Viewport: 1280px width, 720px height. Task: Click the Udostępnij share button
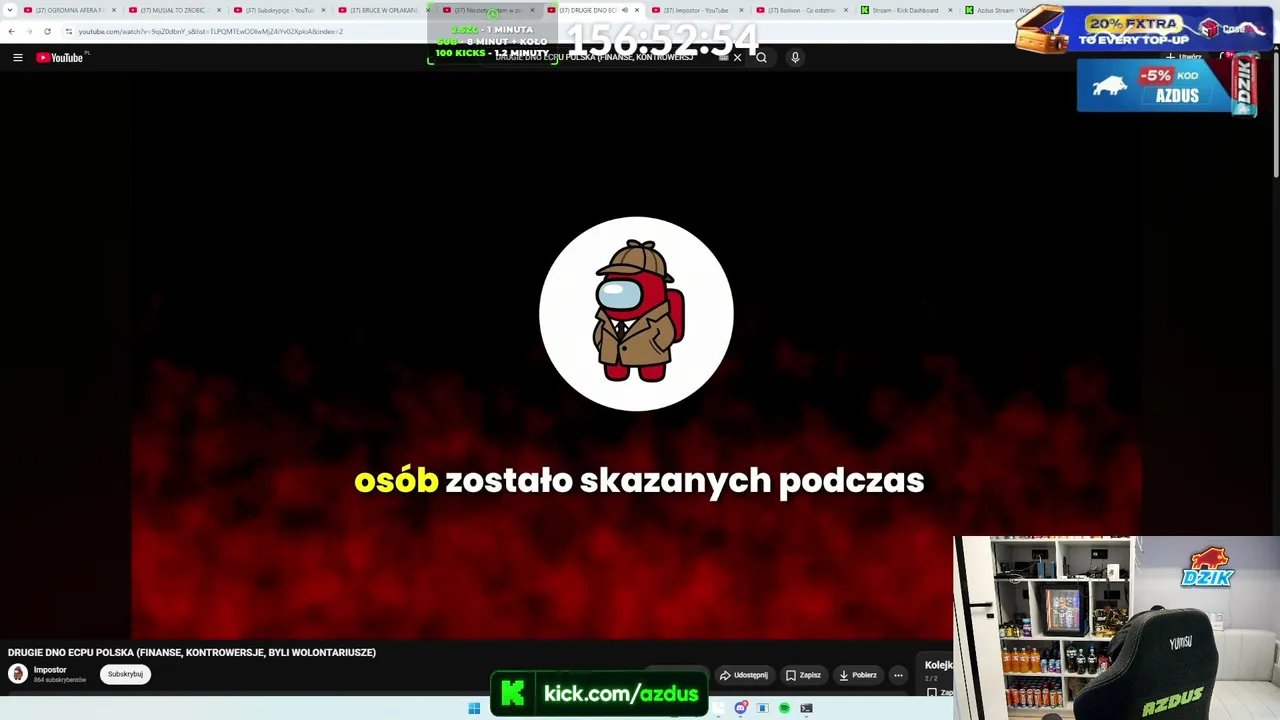[744, 675]
